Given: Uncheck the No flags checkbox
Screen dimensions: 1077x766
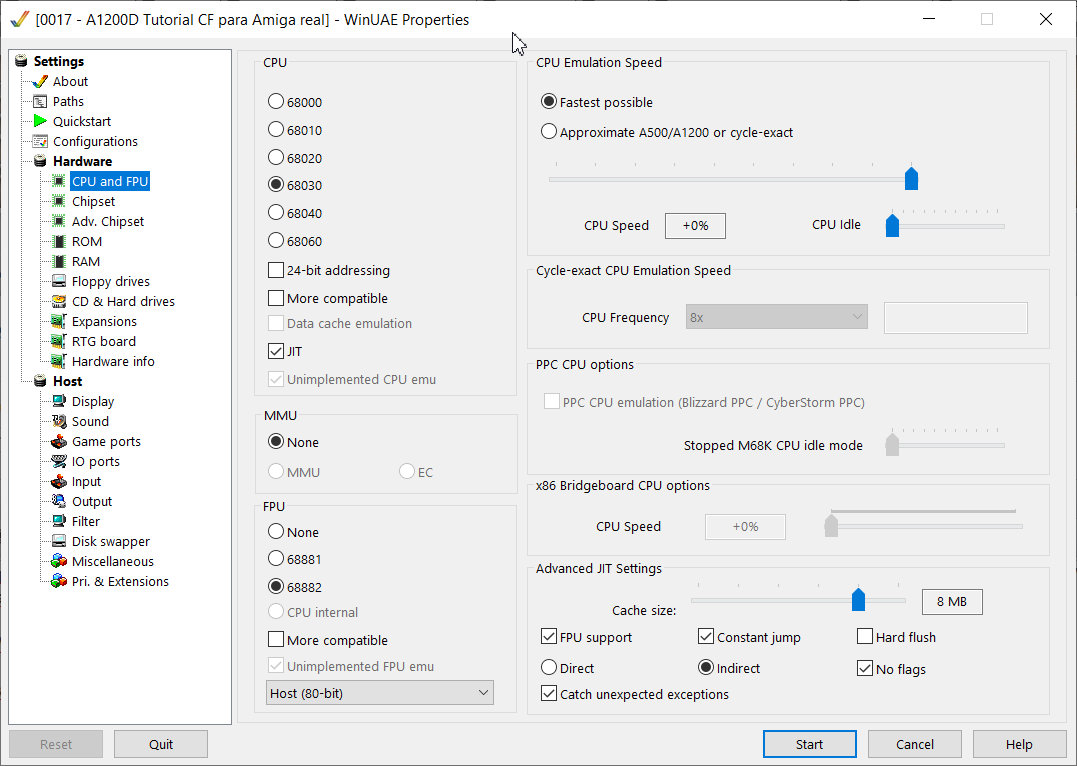Looking at the screenshot, I should (865, 668).
